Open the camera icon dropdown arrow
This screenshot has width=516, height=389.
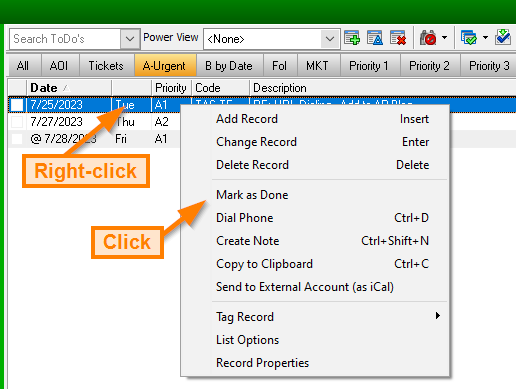coord(444,37)
